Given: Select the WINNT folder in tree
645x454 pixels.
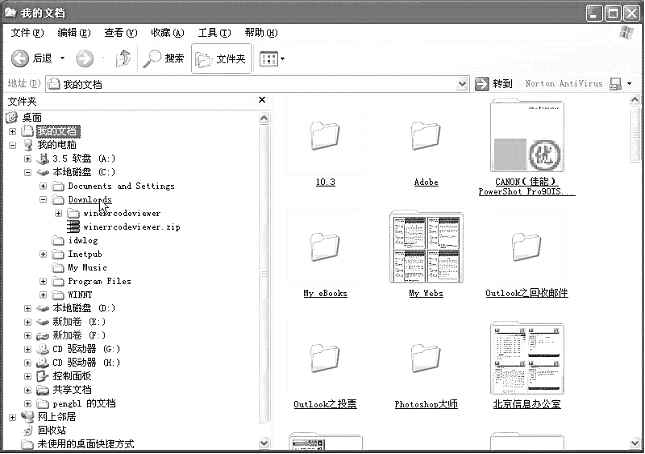Looking at the screenshot, I should point(80,295).
